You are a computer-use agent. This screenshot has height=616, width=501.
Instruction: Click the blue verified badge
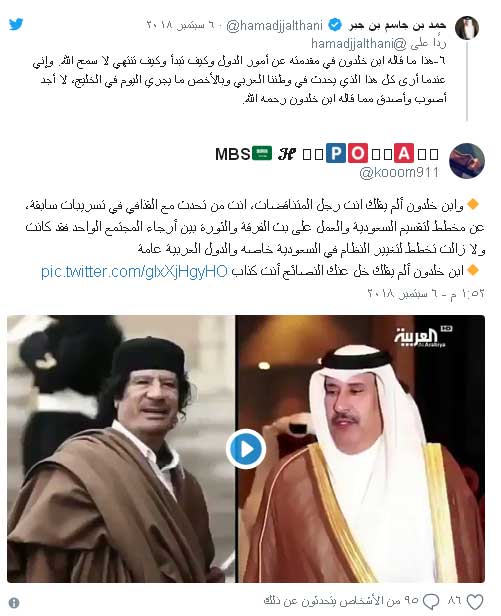(x=334, y=26)
